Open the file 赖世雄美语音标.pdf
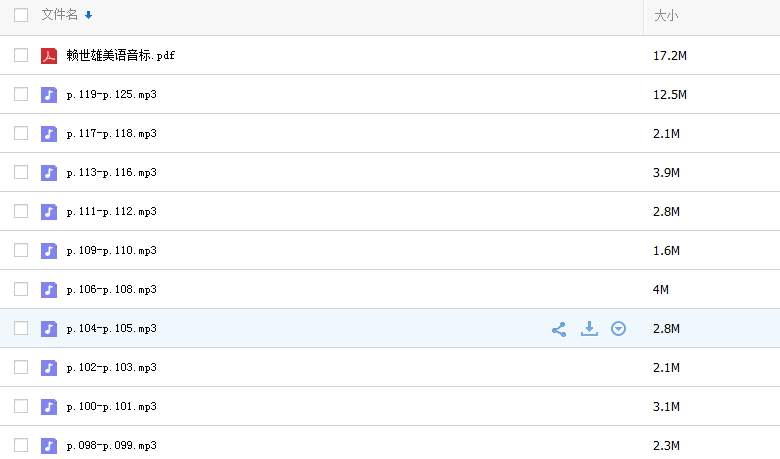This screenshot has width=780, height=459. coord(121,56)
